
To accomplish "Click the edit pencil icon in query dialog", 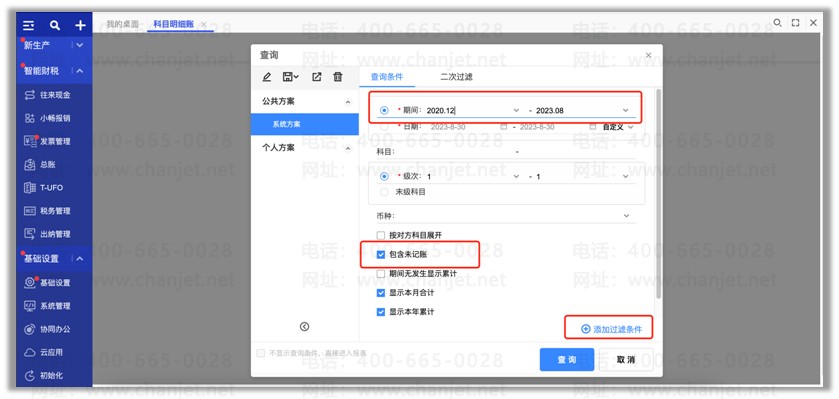I will [266, 77].
